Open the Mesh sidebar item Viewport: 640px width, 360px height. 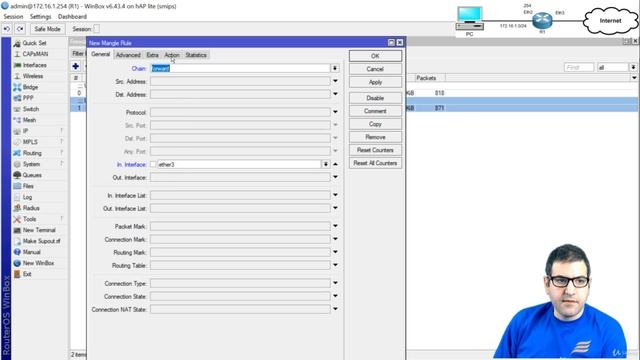[29, 120]
